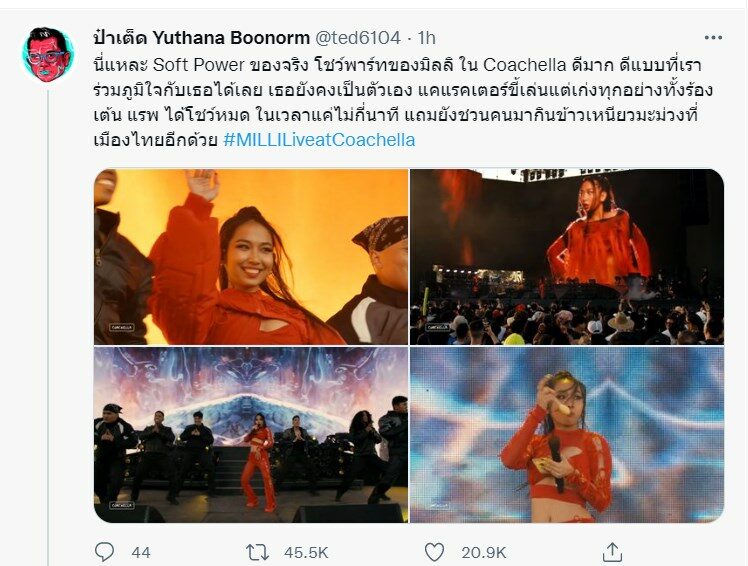Click the 45.5K retweet count
The width and height of the screenshot is (748, 566).
coord(306,553)
